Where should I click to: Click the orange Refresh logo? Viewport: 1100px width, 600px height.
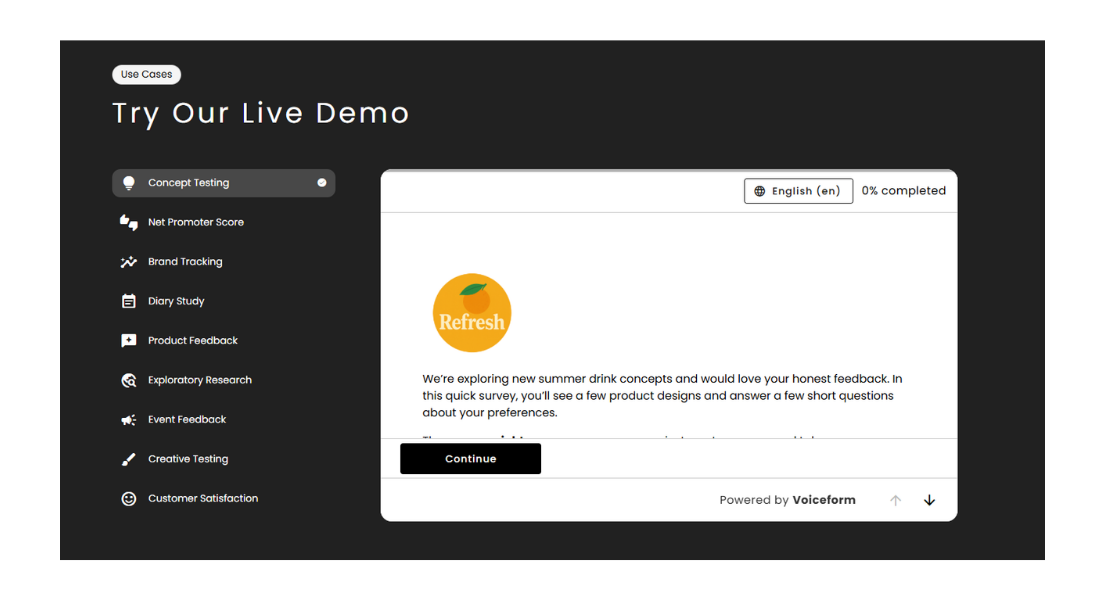pyautogui.click(x=472, y=312)
